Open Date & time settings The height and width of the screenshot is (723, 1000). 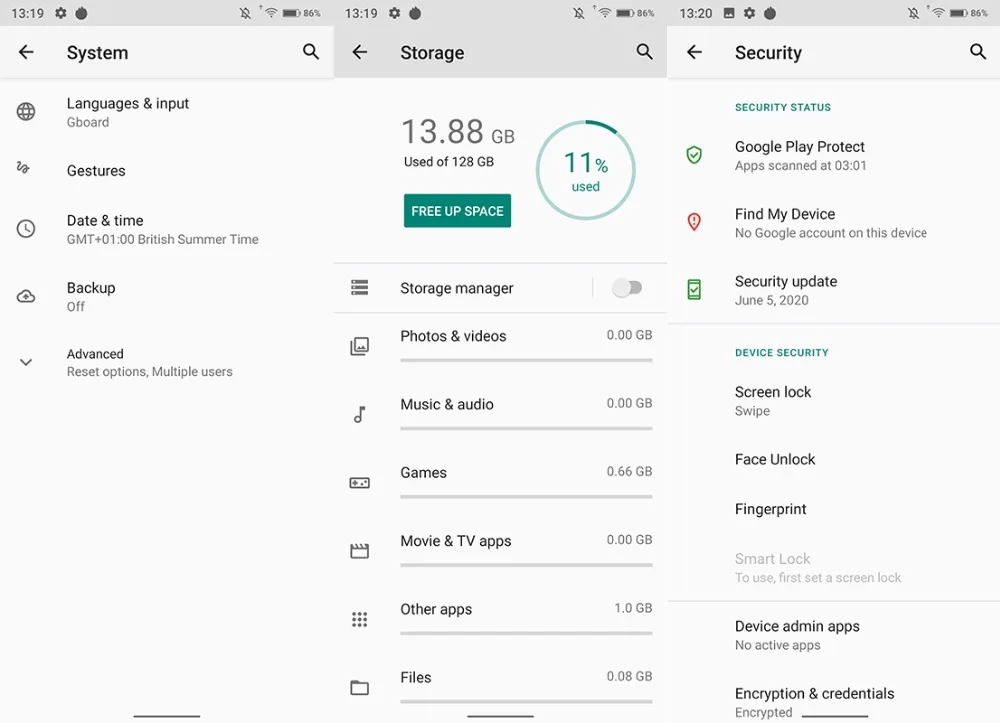coord(166,229)
